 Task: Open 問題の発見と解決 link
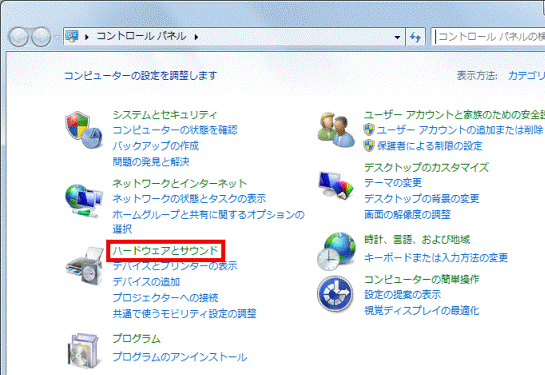pos(151,162)
